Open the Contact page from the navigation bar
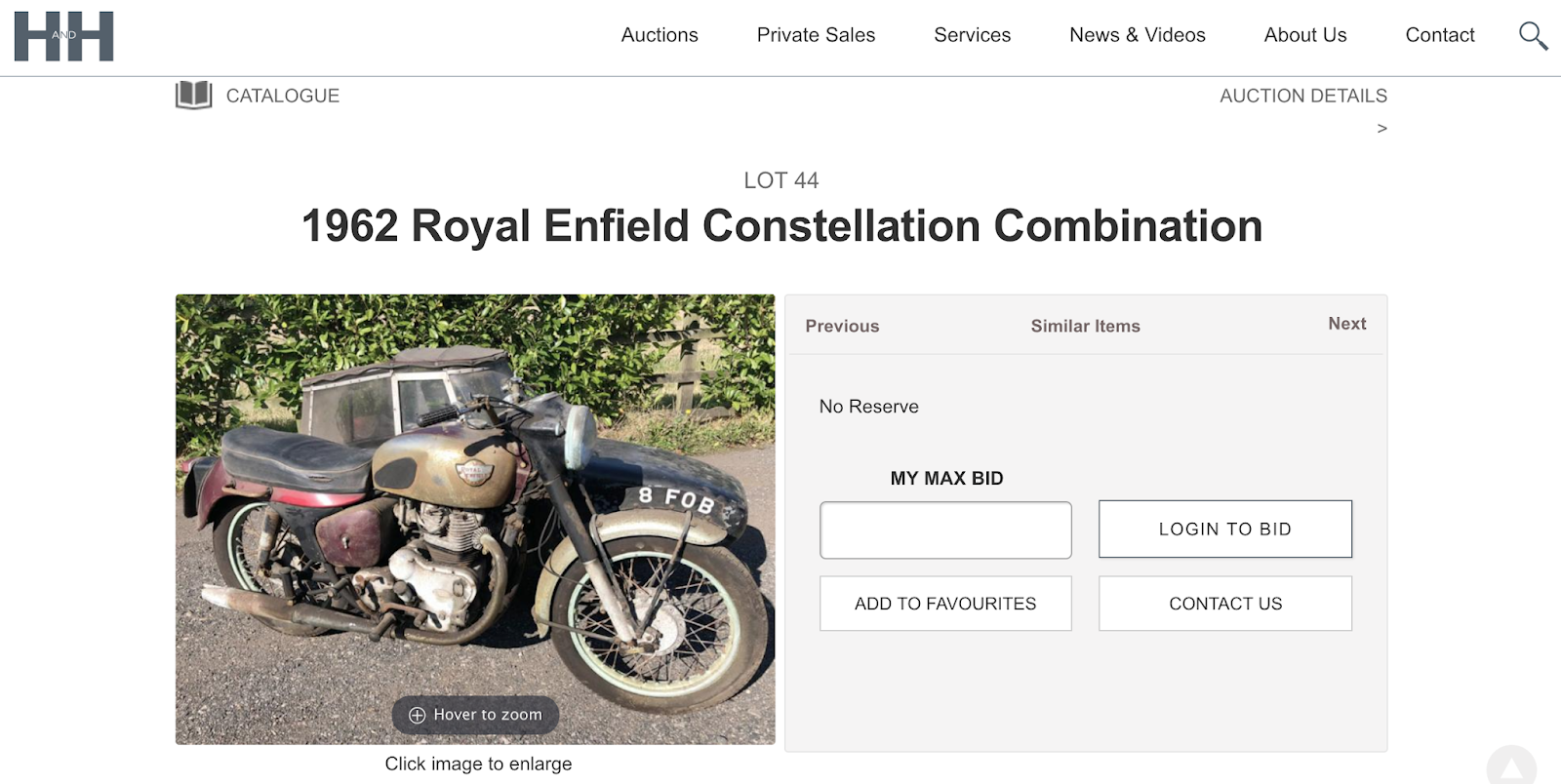 (1439, 35)
